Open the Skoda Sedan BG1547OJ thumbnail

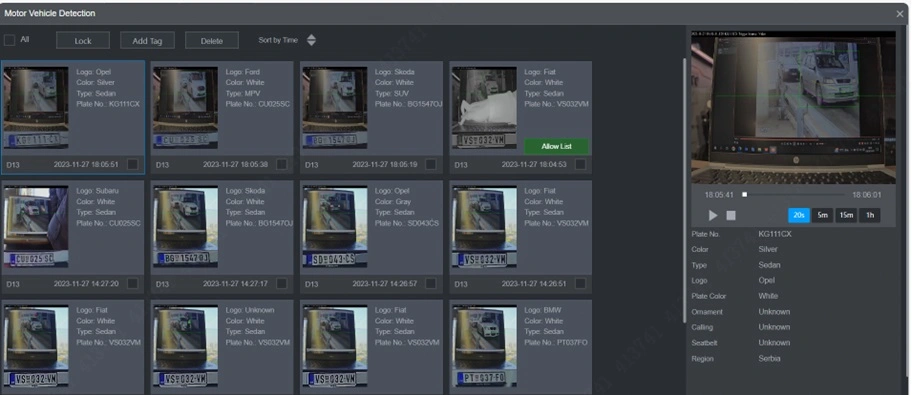tap(186, 227)
